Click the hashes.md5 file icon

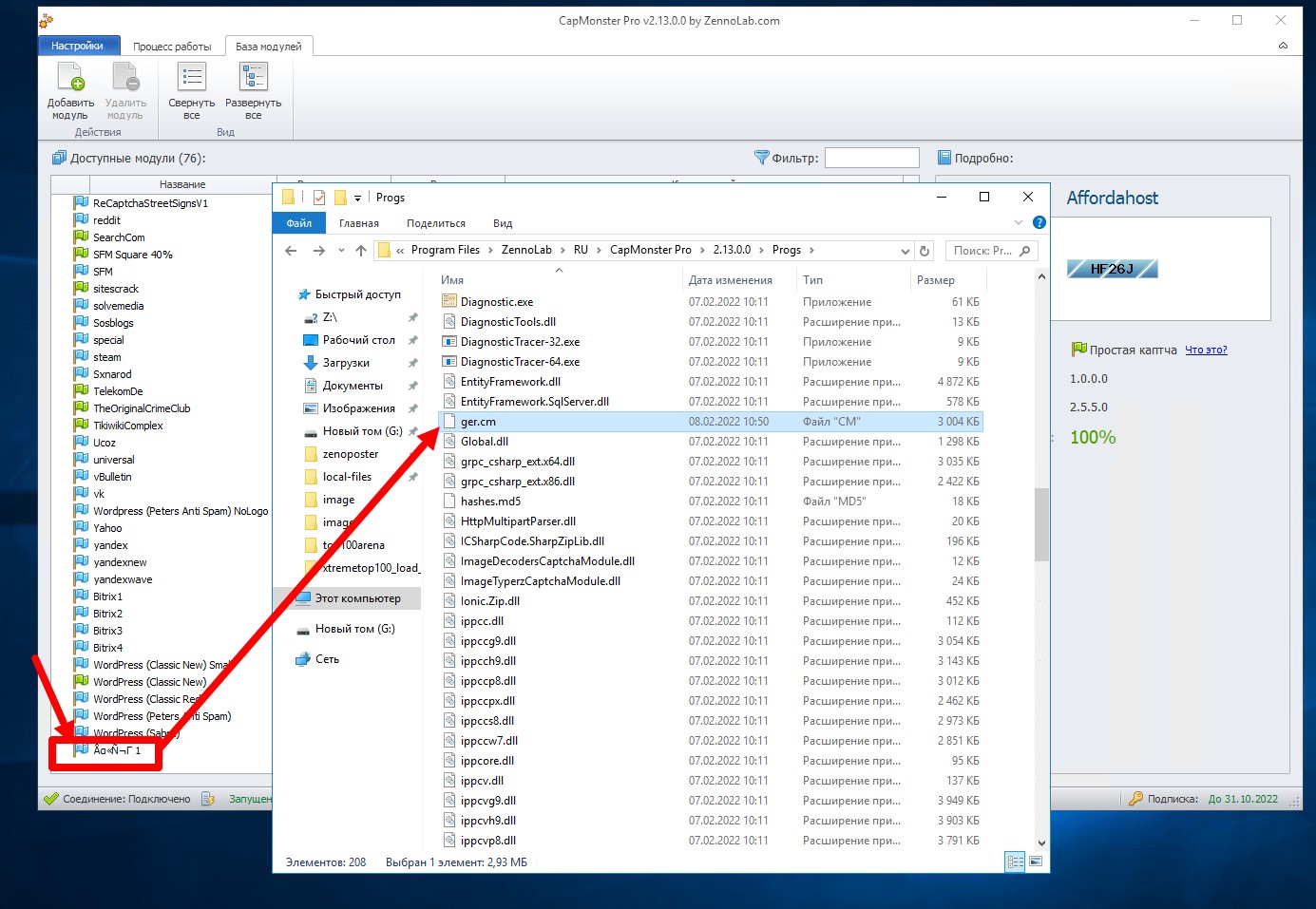pyautogui.click(x=449, y=501)
